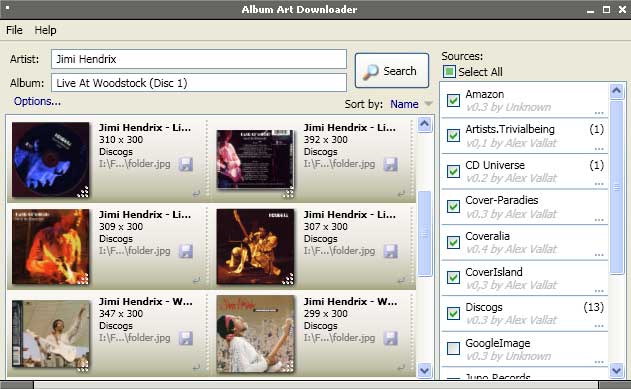Click save icon for 307 x 300 result
Viewport: 631px width, 389px height.
pyautogui.click(x=390, y=251)
